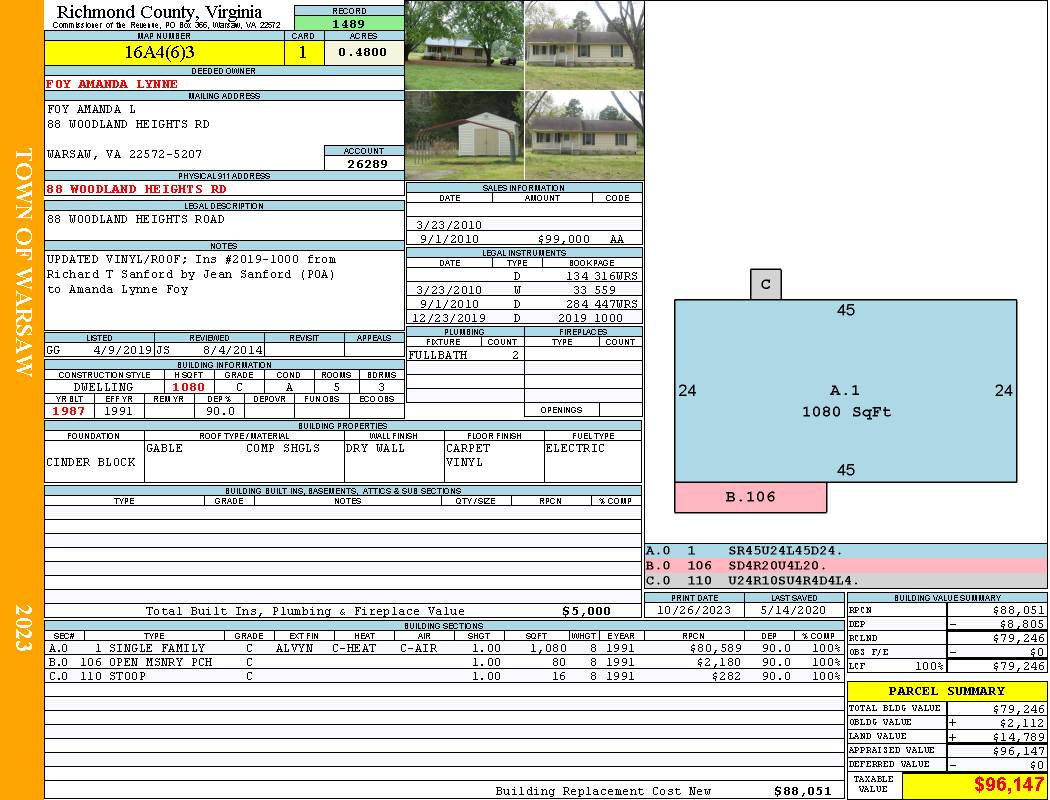
Task: Click the red year built 1987 value
Action: [70, 411]
